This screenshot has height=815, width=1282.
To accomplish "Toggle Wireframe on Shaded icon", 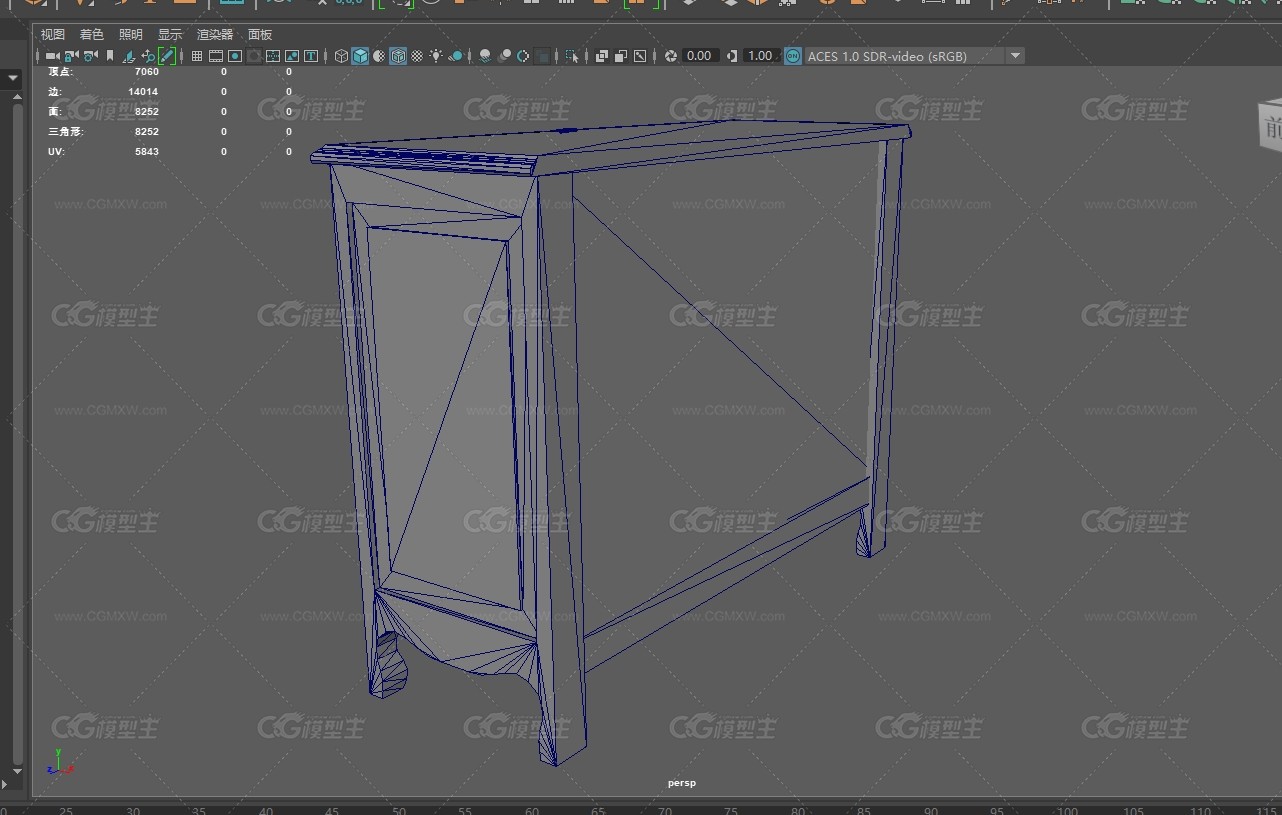I will 398,56.
